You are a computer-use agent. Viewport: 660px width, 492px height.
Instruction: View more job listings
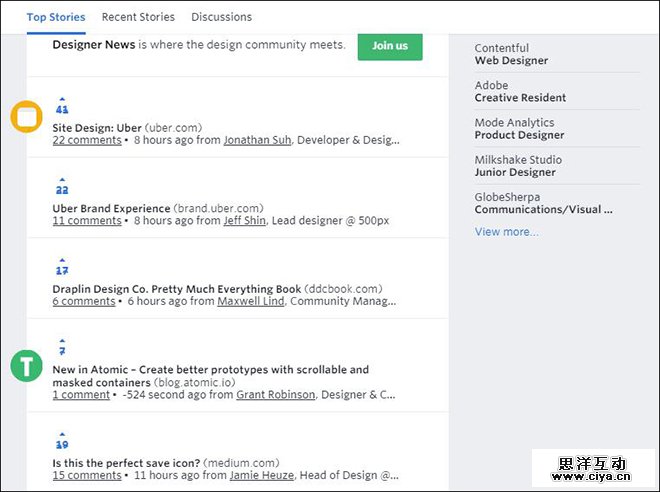point(506,232)
